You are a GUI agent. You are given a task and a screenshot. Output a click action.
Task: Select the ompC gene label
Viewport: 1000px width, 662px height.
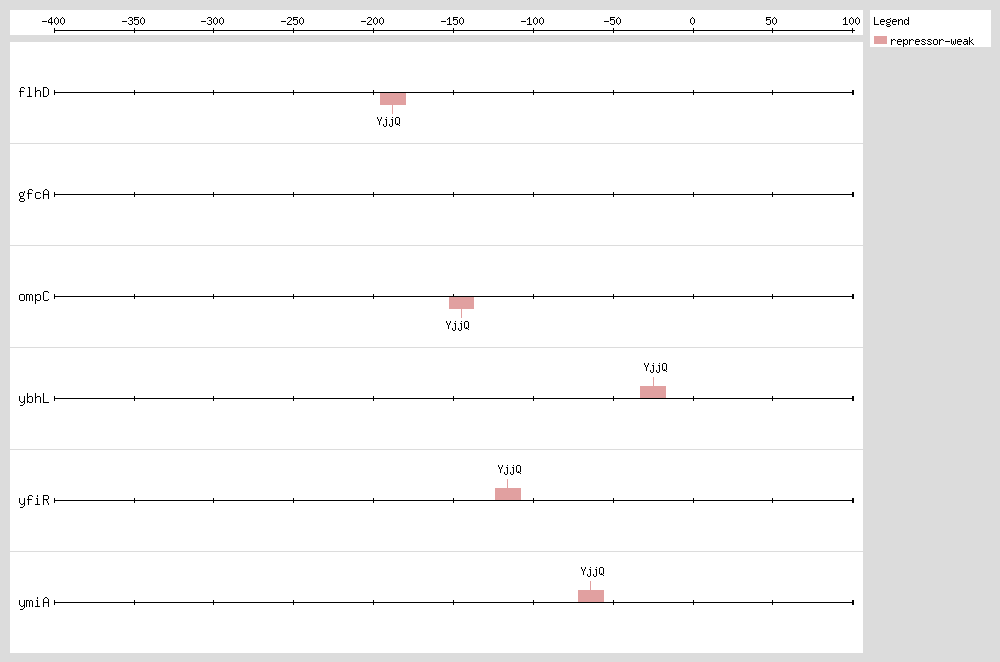point(34,297)
